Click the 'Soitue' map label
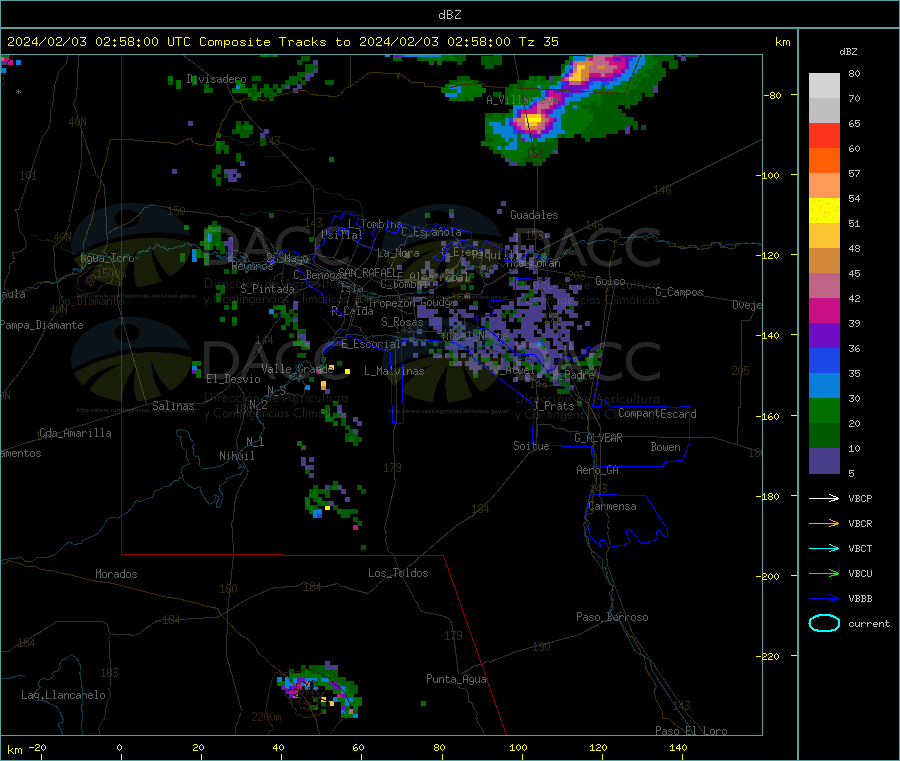900x761 pixels. pyautogui.click(x=531, y=446)
